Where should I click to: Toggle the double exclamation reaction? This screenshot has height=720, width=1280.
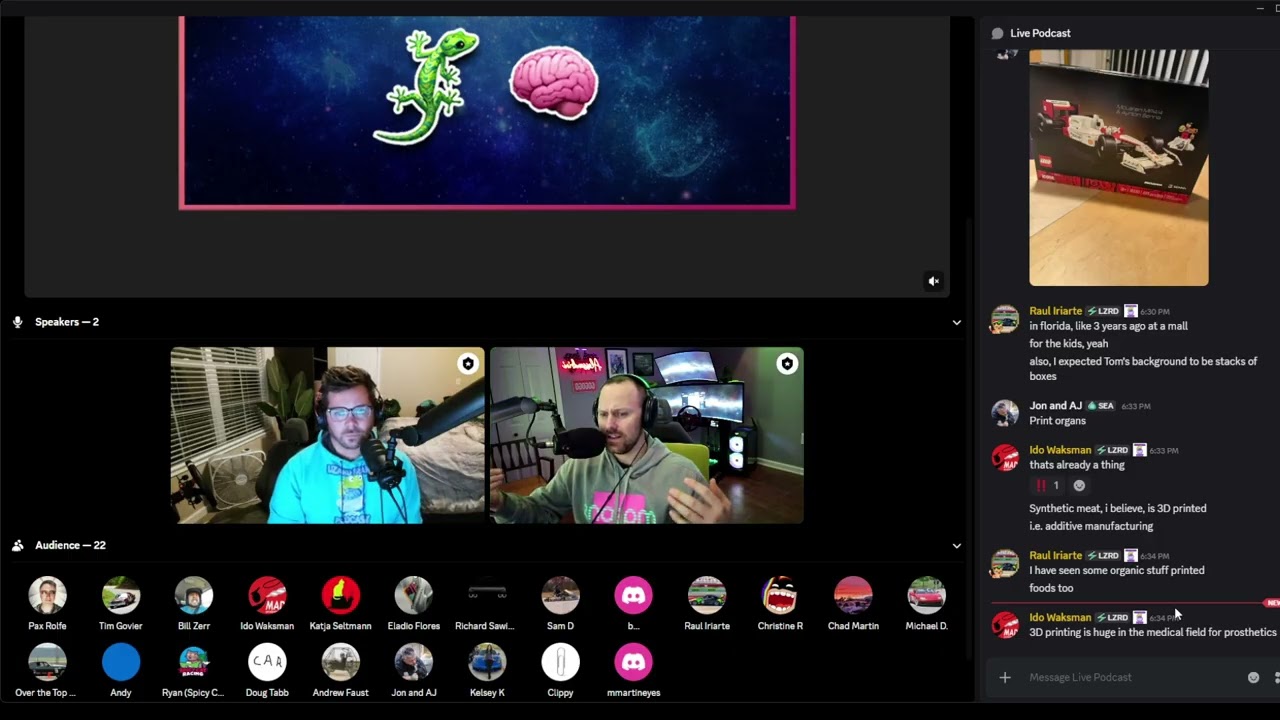coord(1047,486)
